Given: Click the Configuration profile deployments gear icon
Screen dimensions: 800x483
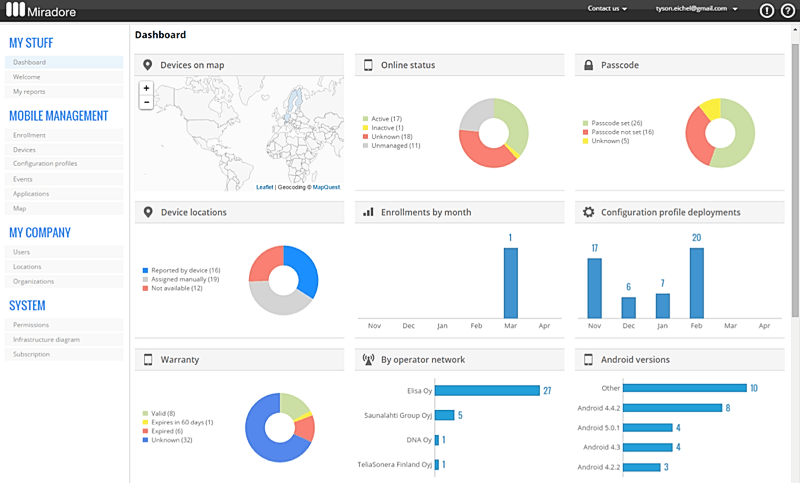Looking at the screenshot, I should click(589, 212).
